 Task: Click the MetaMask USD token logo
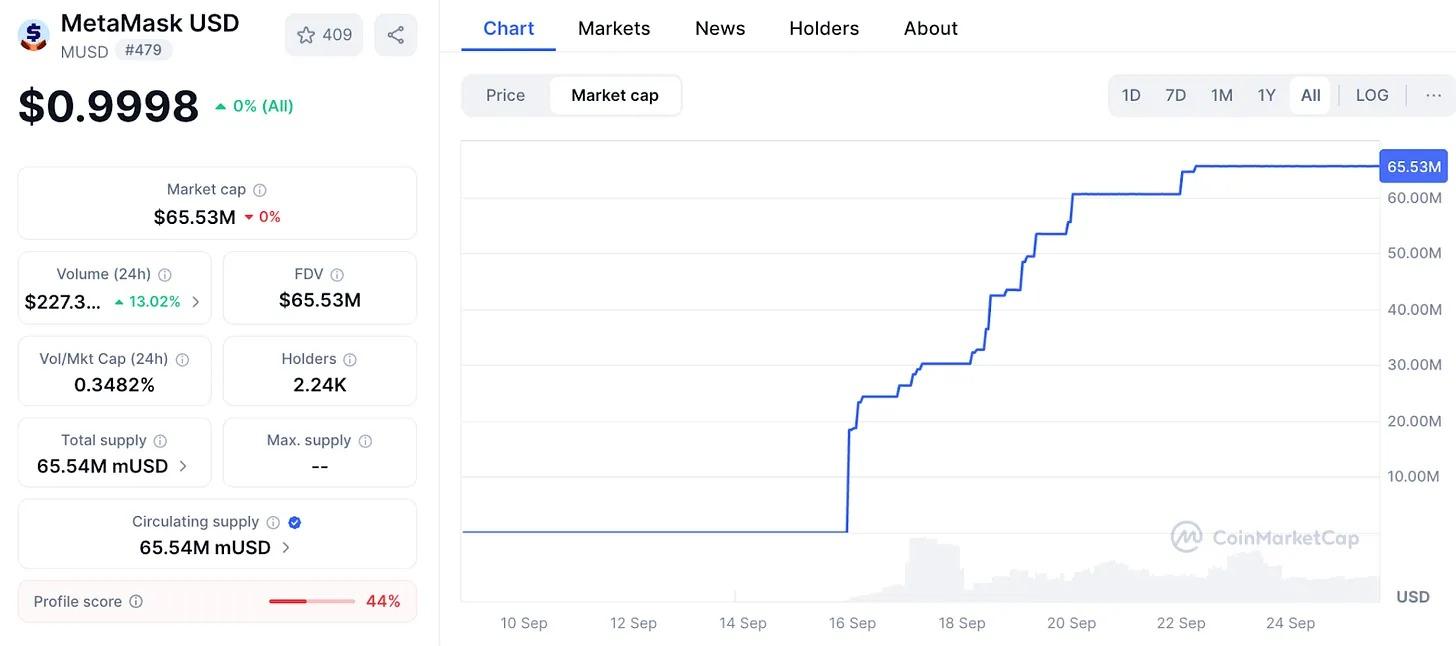pyautogui.click(x=33, y=33)
